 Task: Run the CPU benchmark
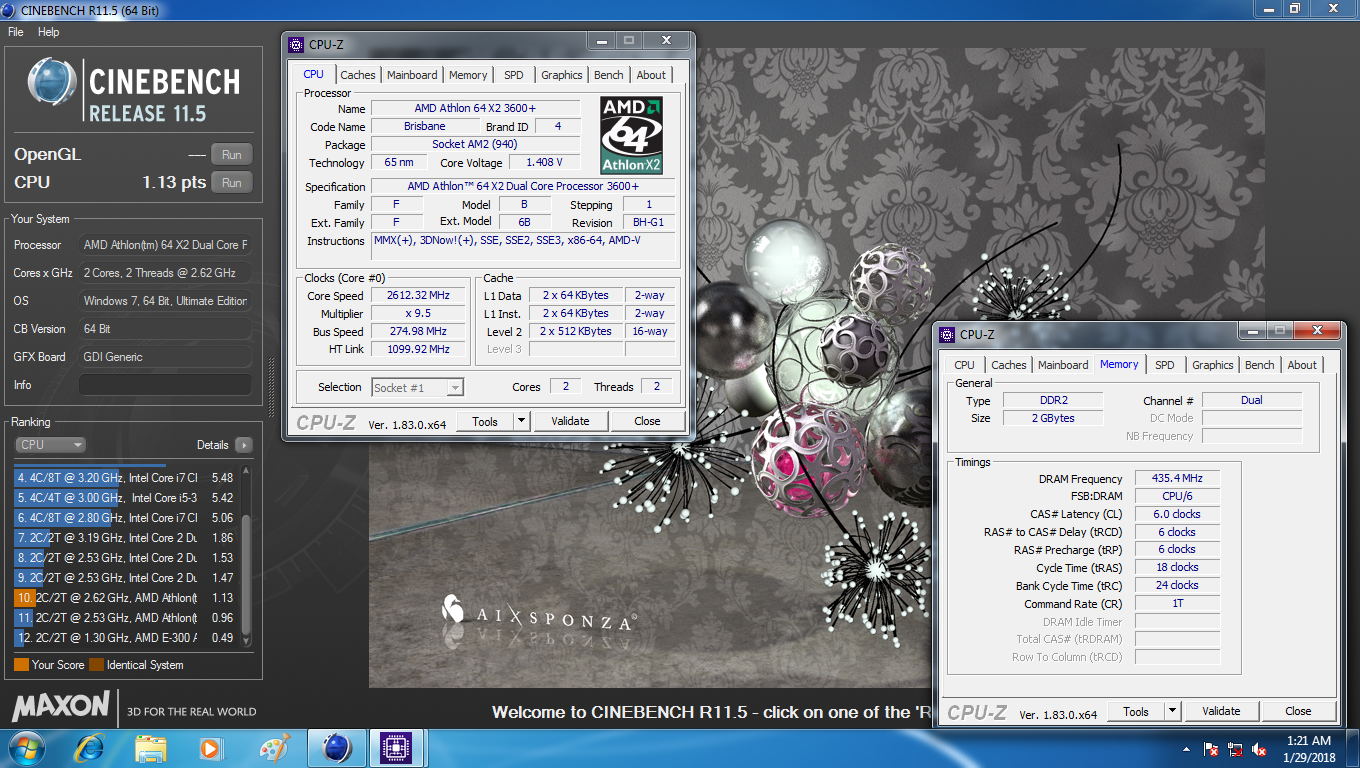pyautogui.click(x=232, y=182)
